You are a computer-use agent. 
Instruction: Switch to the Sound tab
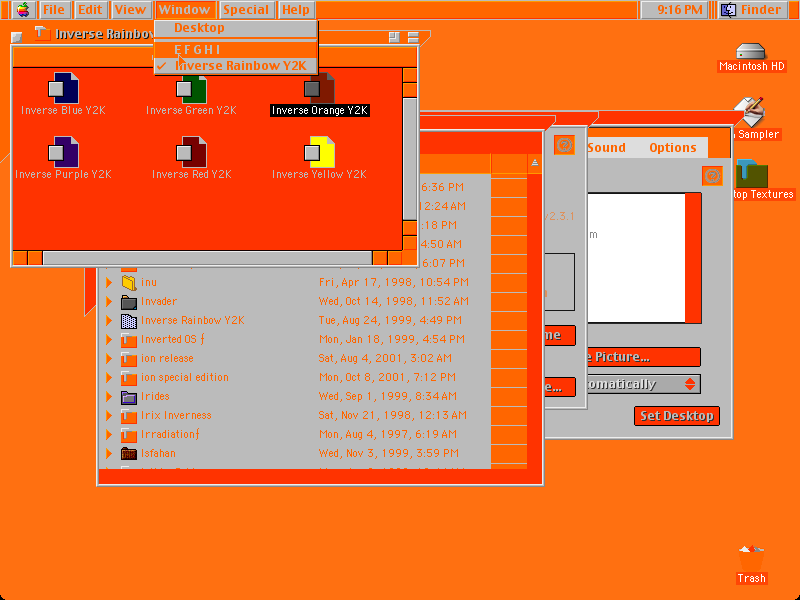tap(606, 147)
